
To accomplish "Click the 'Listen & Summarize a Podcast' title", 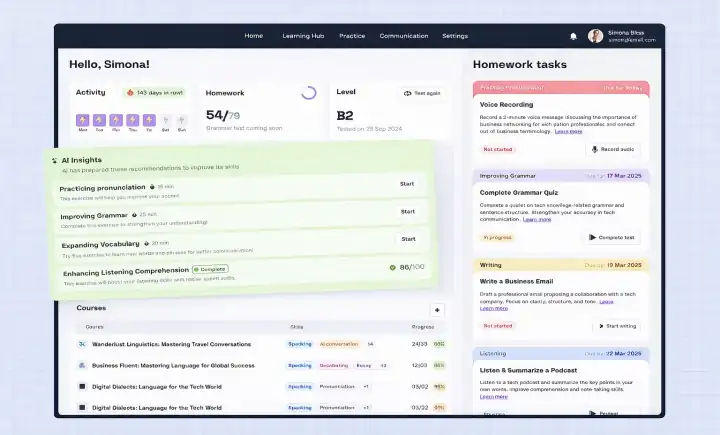I will click(x=529, y=370).
